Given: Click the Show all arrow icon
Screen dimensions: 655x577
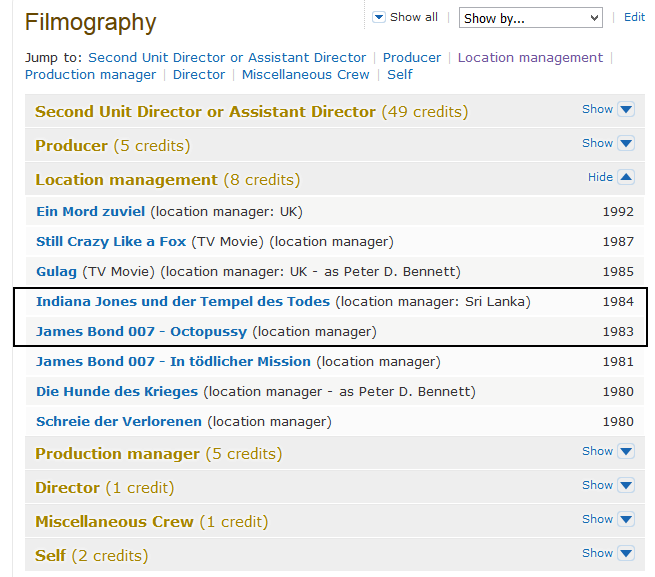Looking at the screenshot, I should click(379, 17).
